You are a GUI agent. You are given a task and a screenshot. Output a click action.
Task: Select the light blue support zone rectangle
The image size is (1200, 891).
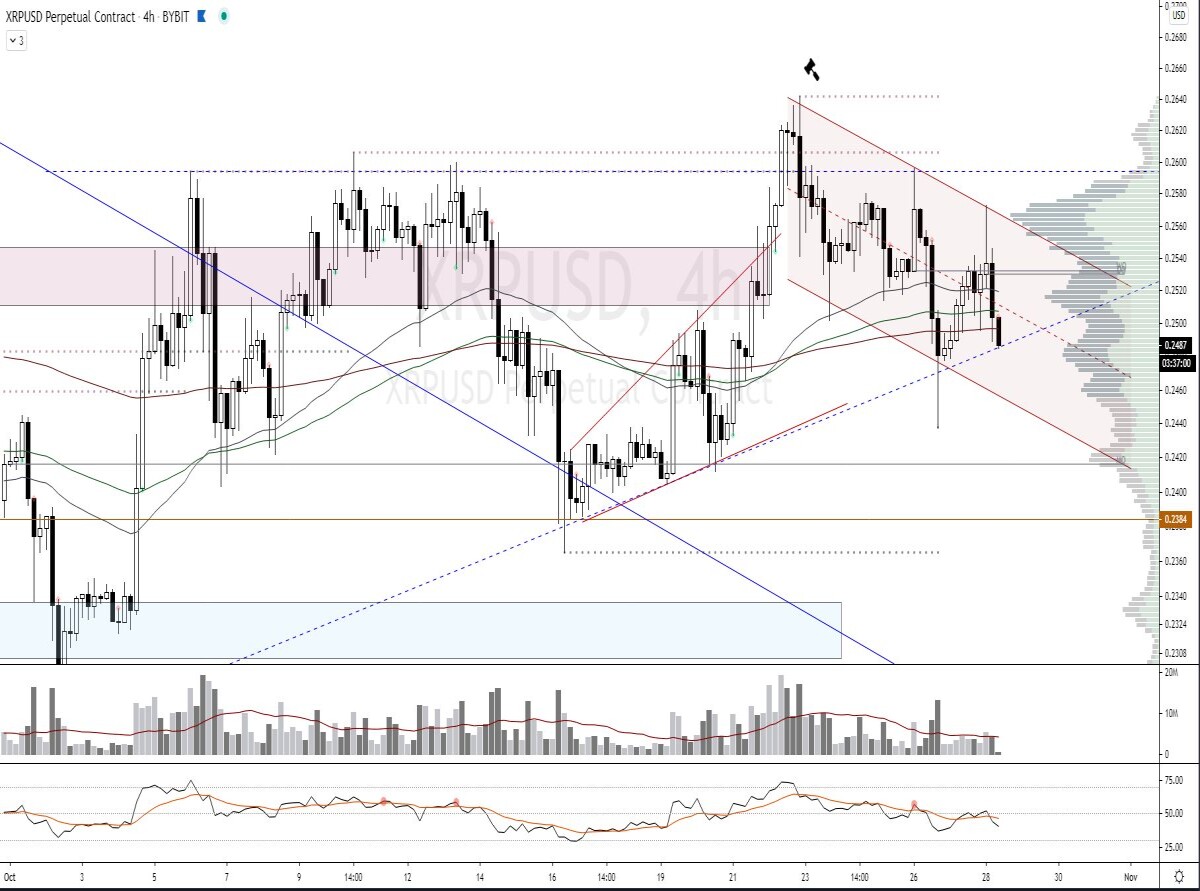420,630
